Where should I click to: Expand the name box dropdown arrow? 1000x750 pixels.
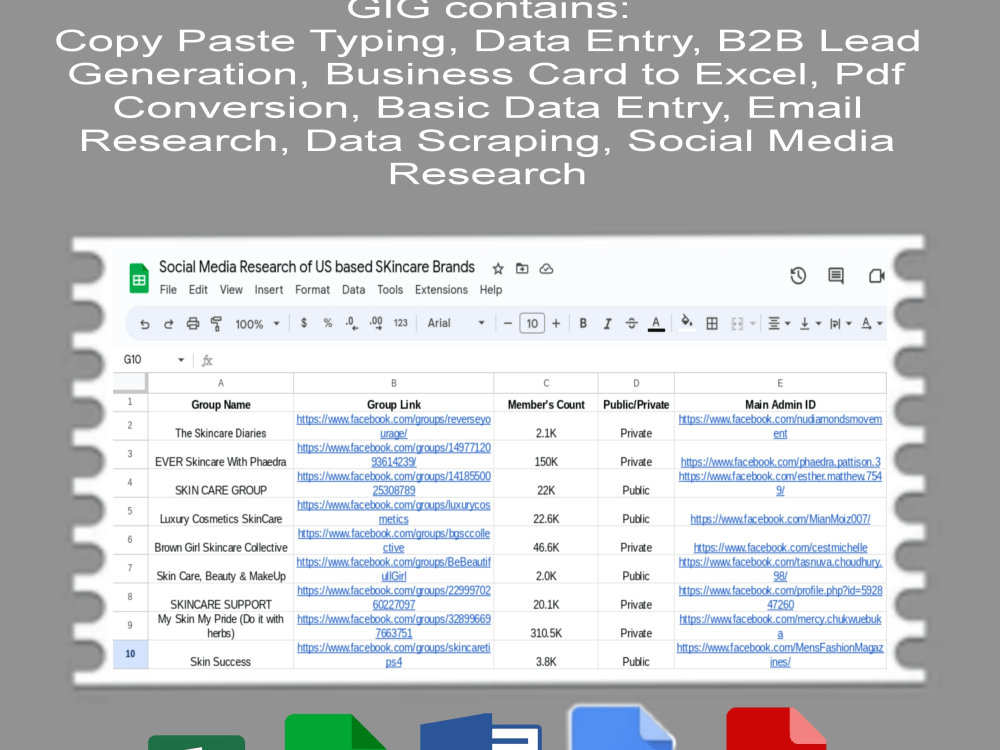click(x=181, y=360)
